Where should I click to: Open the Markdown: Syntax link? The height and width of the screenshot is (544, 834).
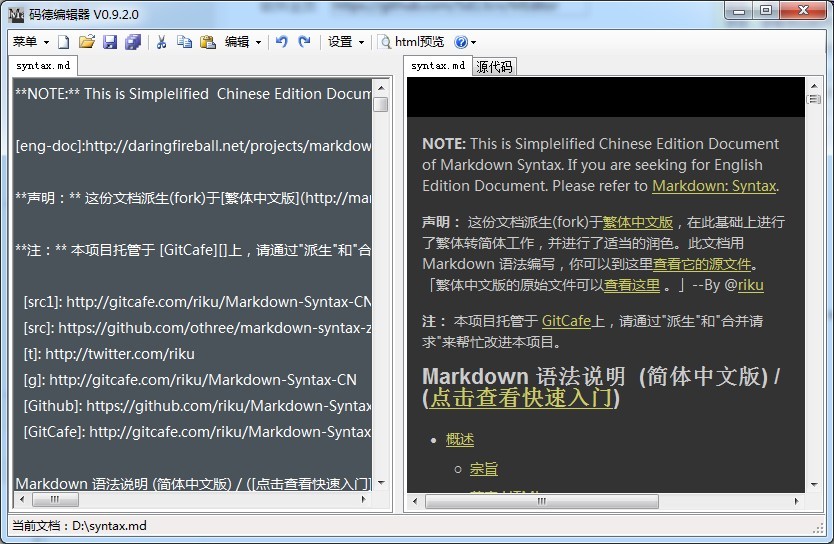click(714, 186)
